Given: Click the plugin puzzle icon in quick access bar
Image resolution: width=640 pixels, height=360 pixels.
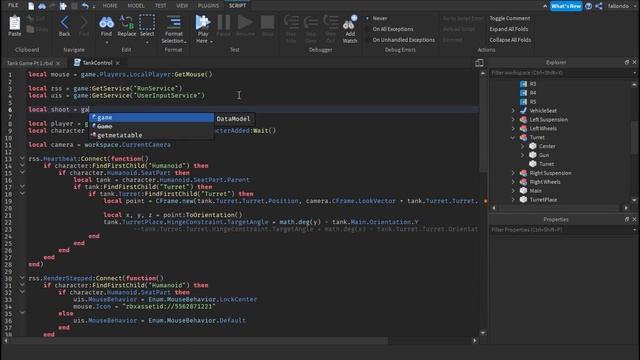Looking at the screenshot, I should 63,6.
